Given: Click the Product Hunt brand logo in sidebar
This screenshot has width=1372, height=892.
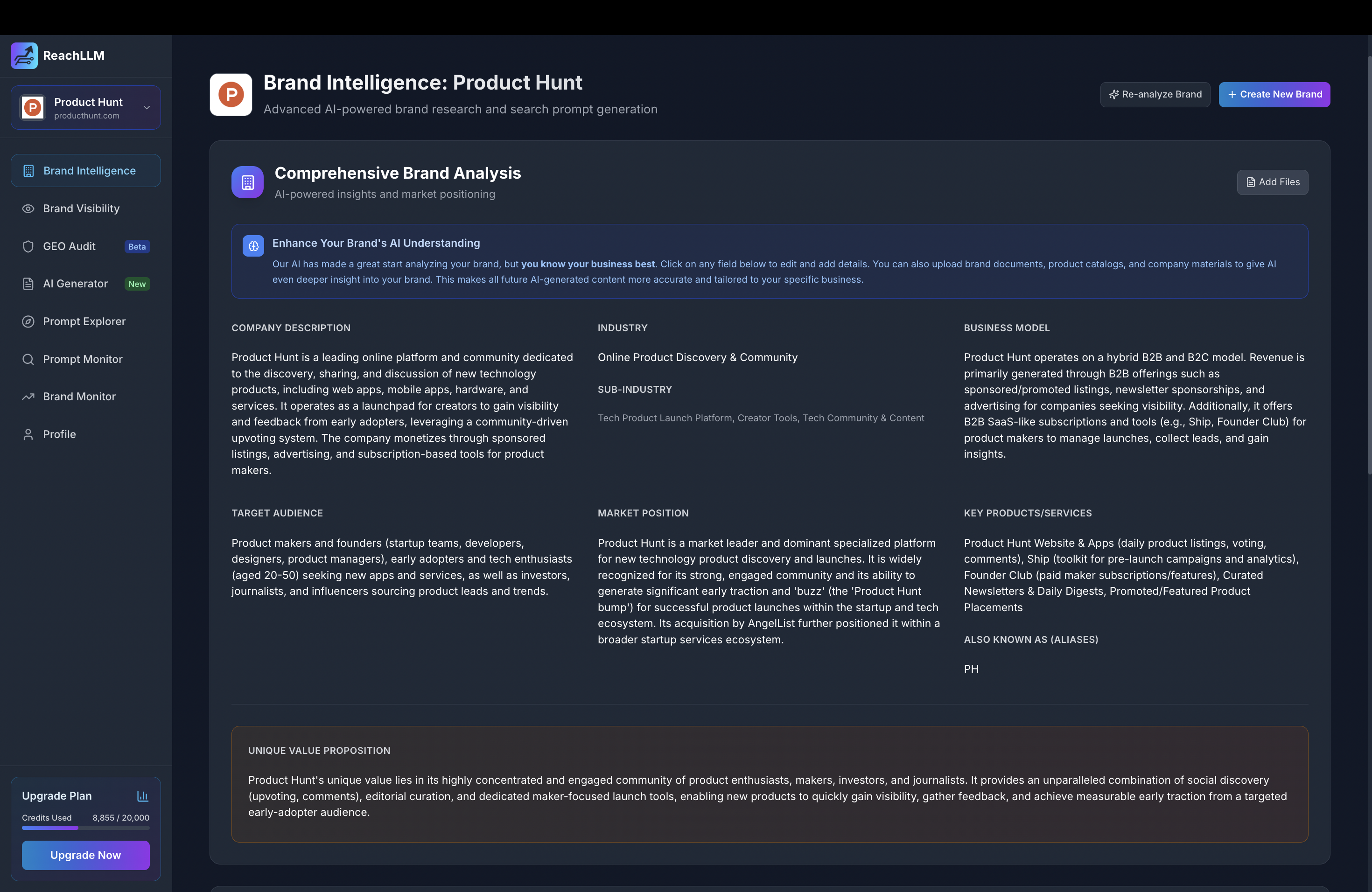Looking at the screenshot, I should [x=33, y=108].
